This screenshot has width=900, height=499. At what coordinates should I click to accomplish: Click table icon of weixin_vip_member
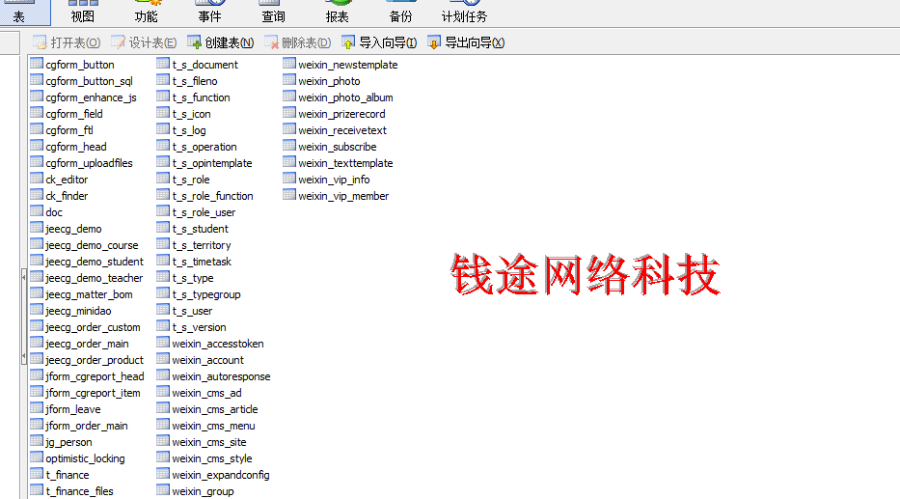coord(289,195)
